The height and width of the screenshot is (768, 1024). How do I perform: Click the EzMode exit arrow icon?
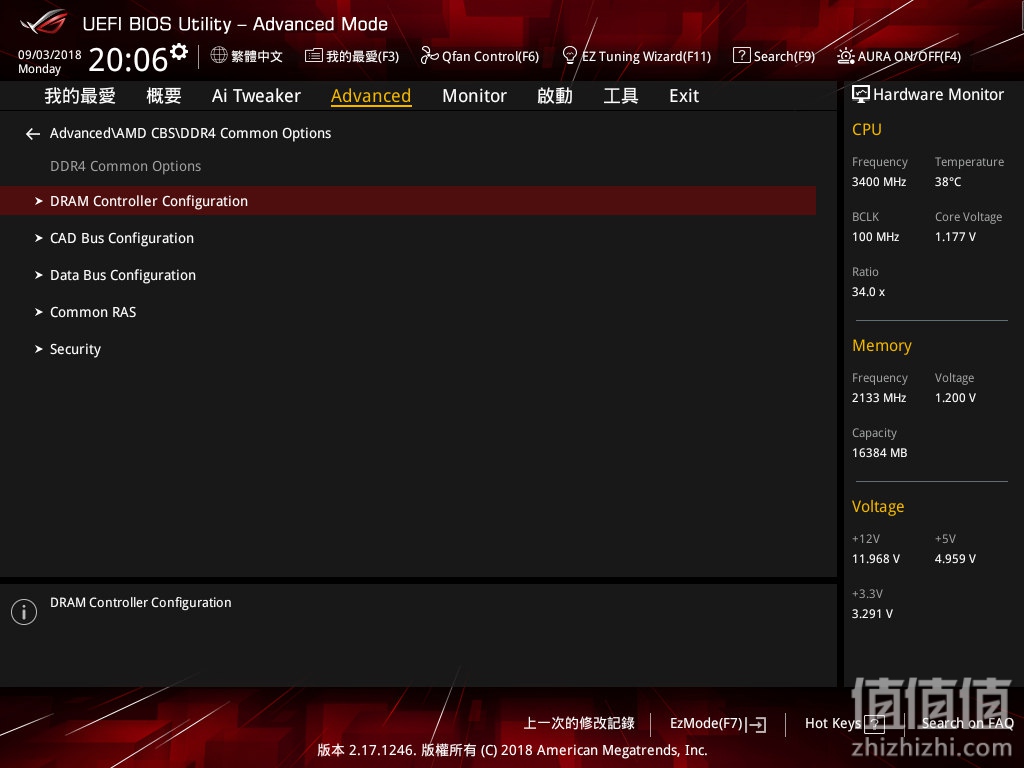point(756,724)
